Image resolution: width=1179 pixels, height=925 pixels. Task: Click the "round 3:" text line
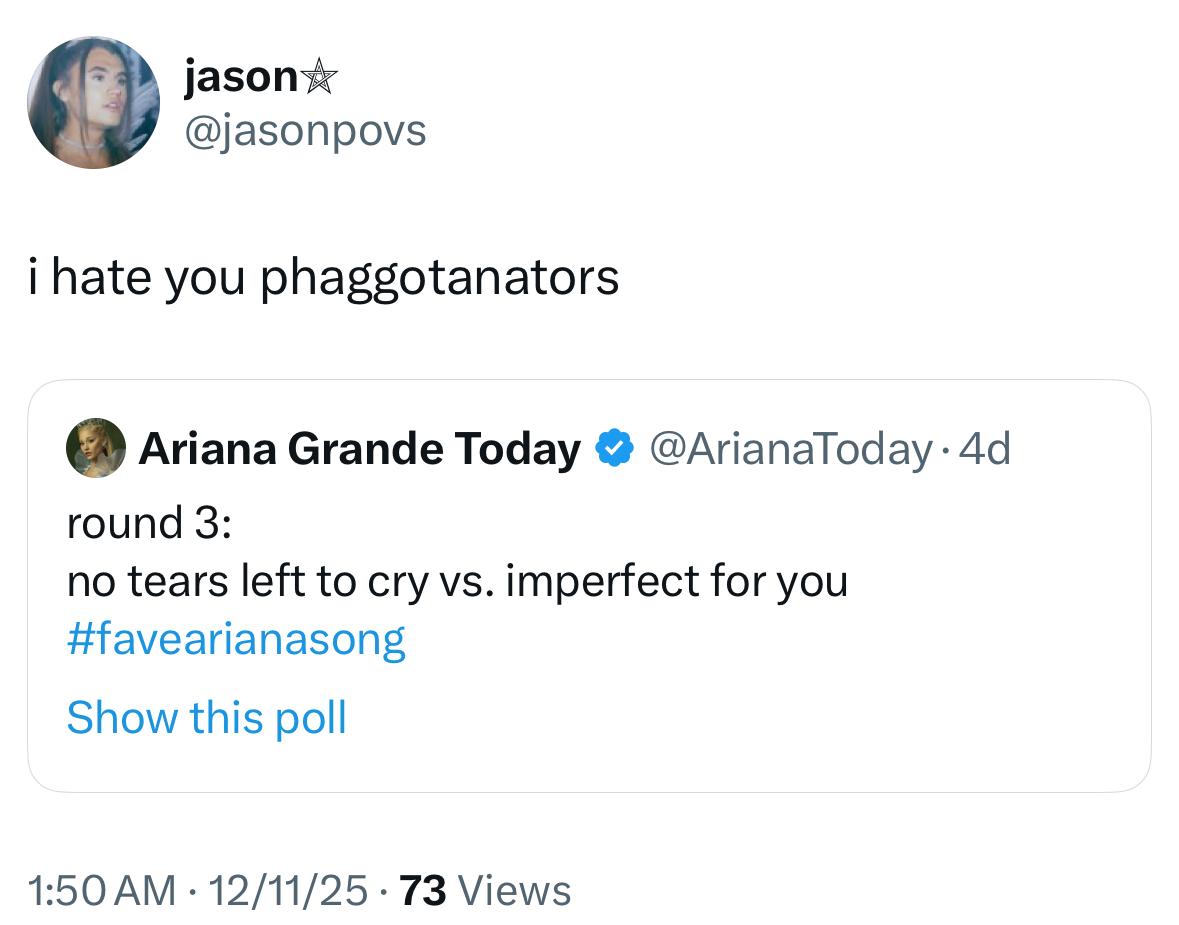(x=150, y=523)
